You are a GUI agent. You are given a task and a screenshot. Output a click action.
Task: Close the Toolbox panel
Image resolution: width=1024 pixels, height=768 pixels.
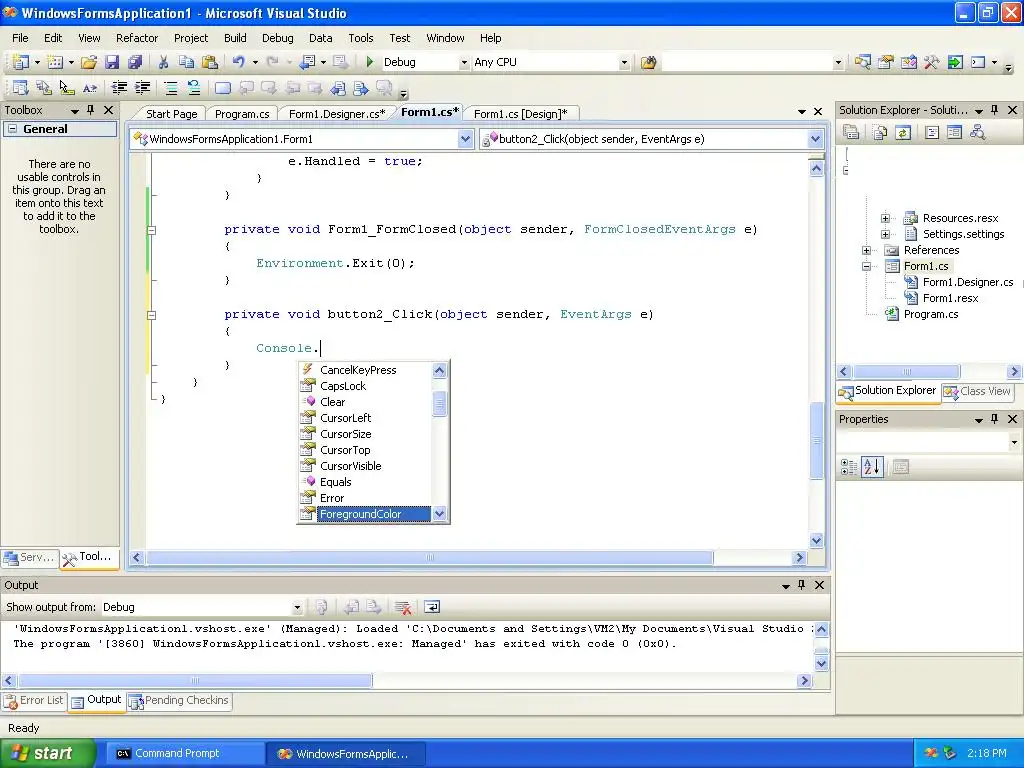point(108,110)
